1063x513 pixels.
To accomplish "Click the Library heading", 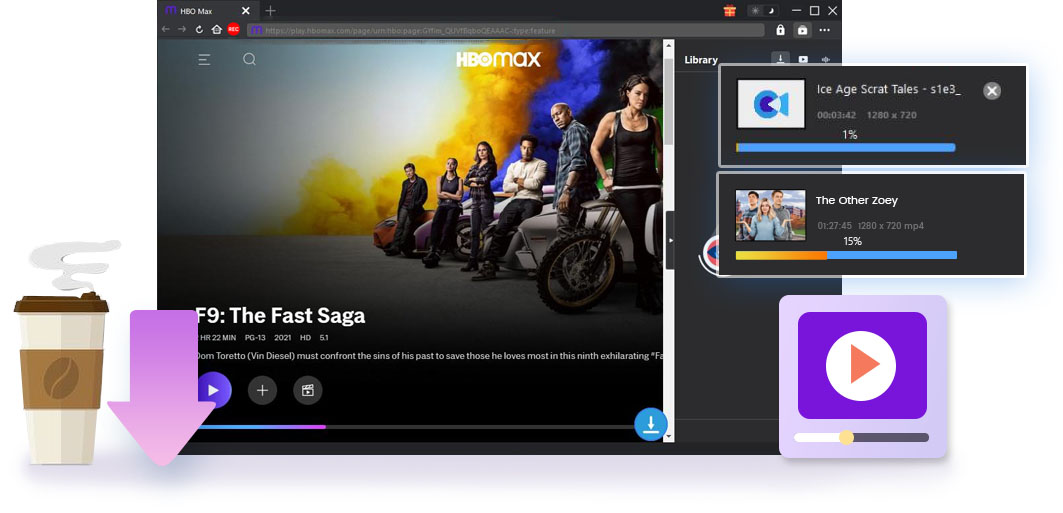I will (701, 60).
